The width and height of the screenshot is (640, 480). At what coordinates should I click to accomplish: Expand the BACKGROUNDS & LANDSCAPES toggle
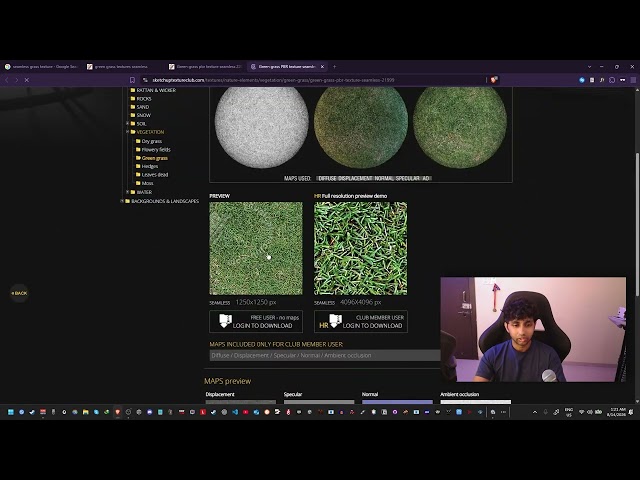click(x=122, y=201)
